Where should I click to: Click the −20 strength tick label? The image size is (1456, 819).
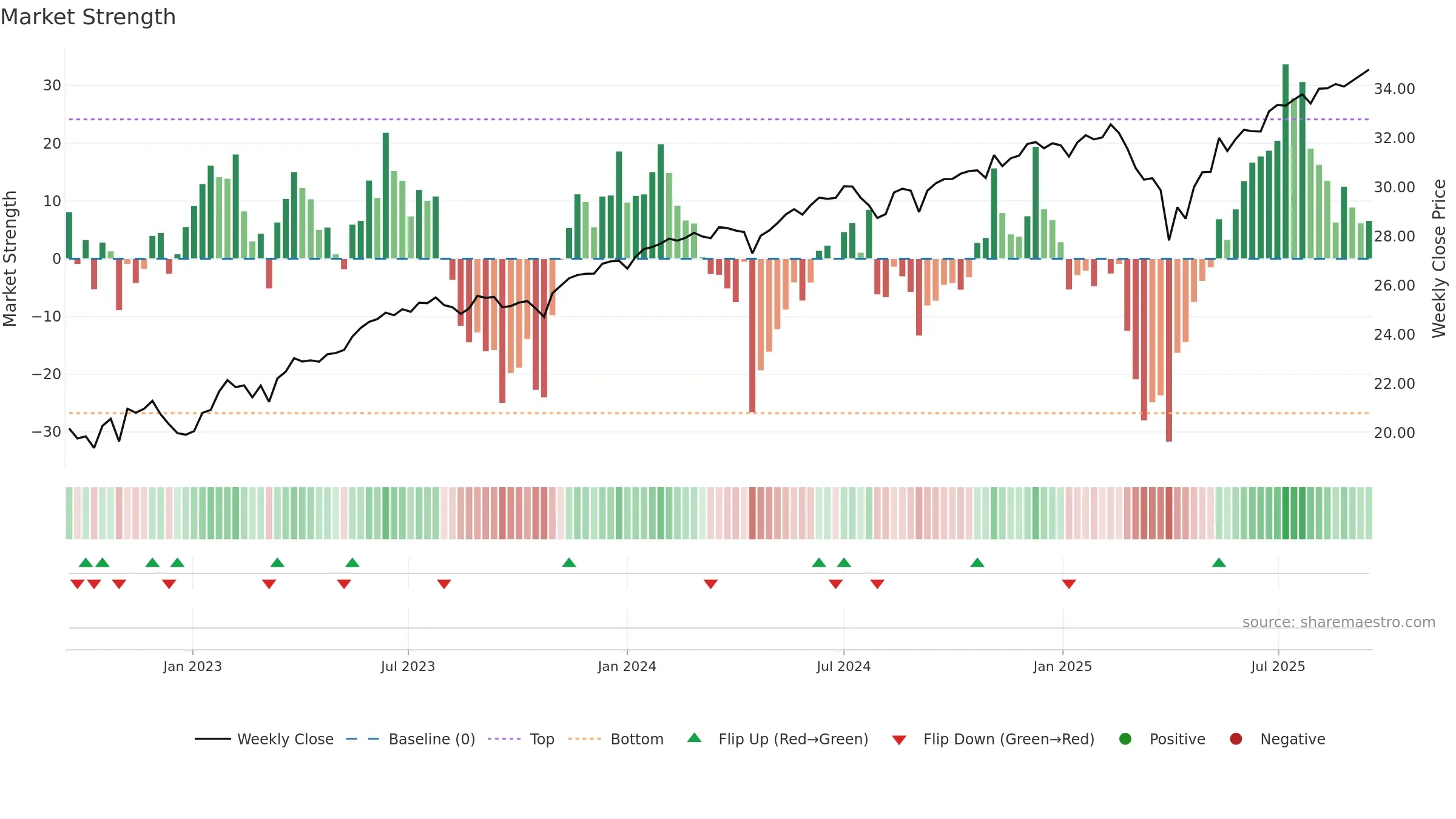pyautogui.click(x=47, y=374)
